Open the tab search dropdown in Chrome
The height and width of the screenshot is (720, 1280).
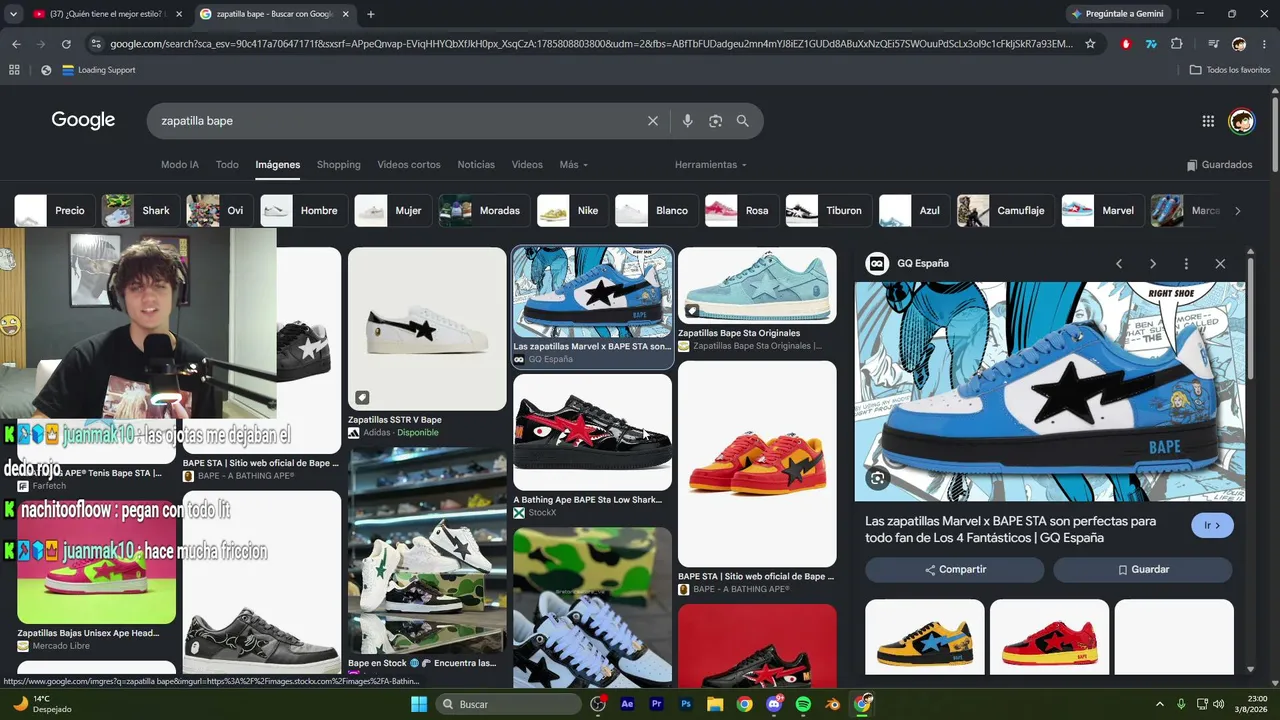click(x=13, y=14)
